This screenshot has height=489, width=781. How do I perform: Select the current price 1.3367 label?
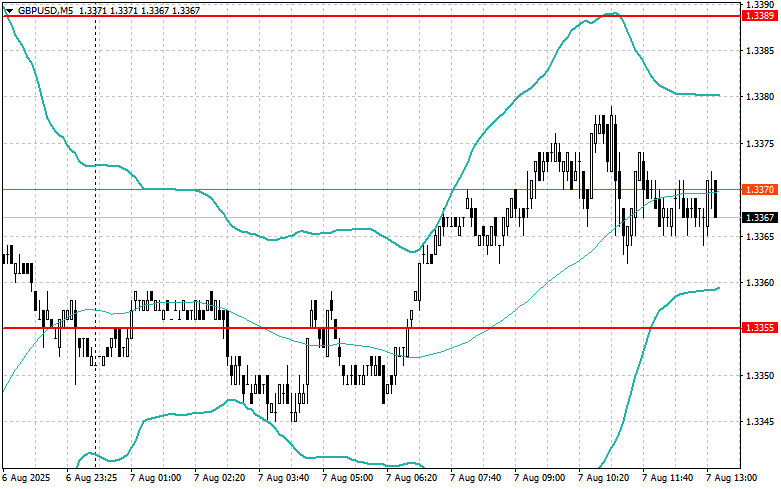[x=760, y=218]
